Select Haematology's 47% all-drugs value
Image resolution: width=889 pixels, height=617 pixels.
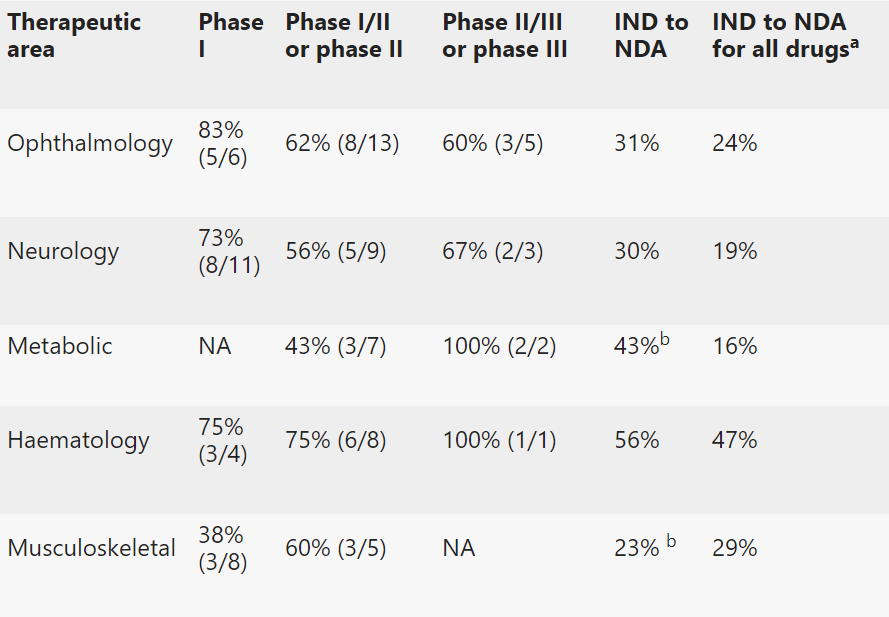734,440
